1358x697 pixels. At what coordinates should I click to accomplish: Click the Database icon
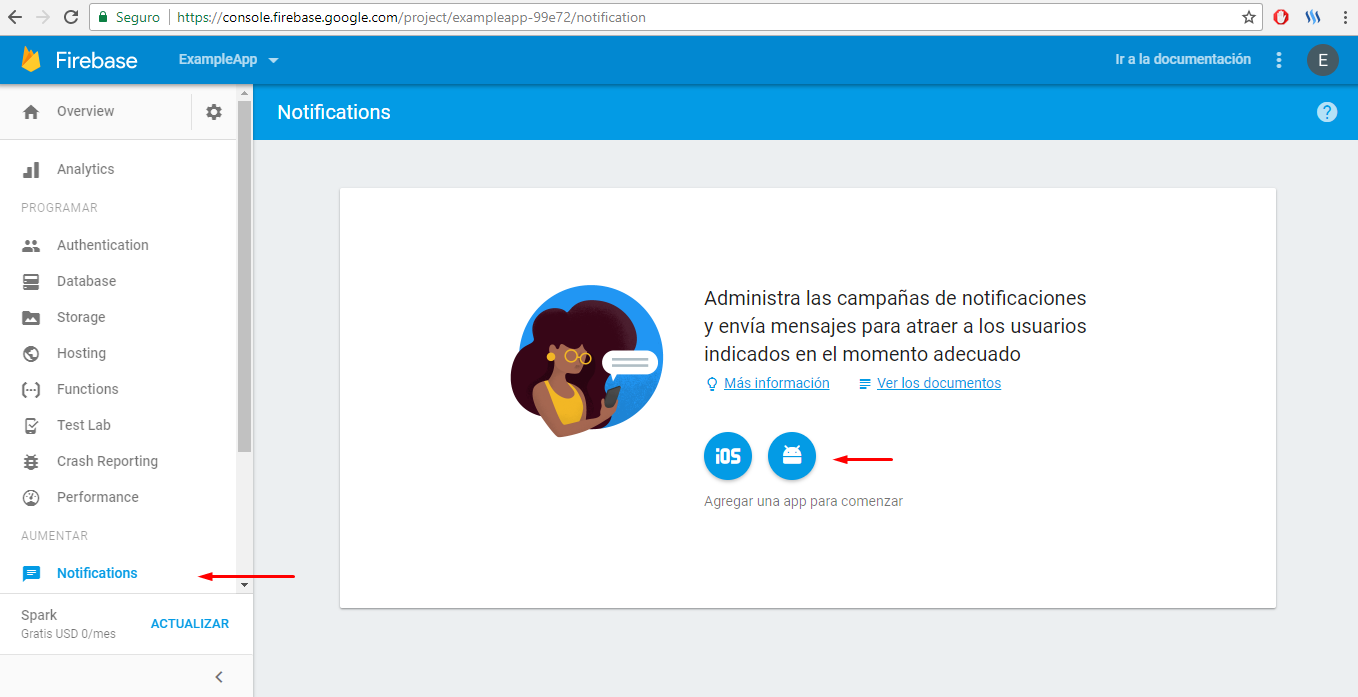(31, 282)
